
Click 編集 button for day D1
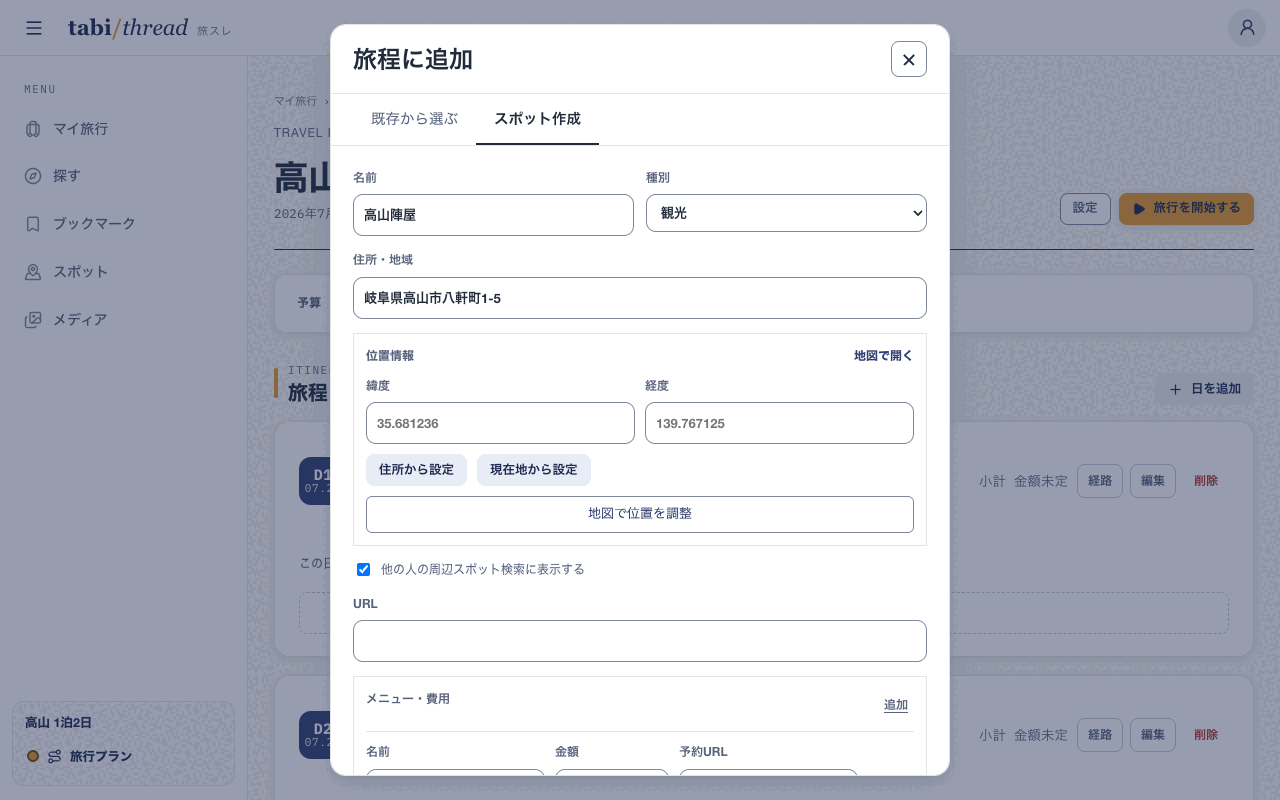point(1153,481)
